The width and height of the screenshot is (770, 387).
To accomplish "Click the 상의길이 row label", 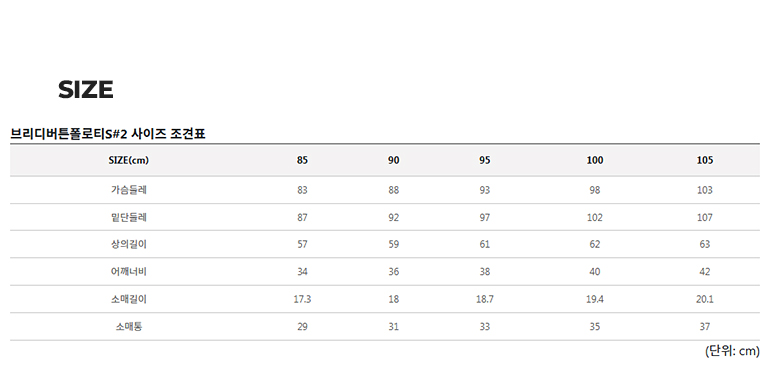I will [129, 244].
